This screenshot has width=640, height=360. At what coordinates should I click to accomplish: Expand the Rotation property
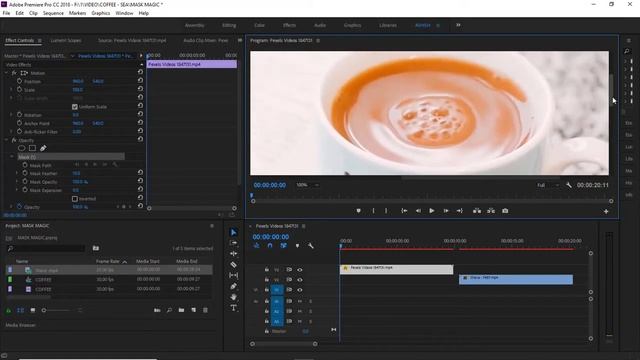11,115
